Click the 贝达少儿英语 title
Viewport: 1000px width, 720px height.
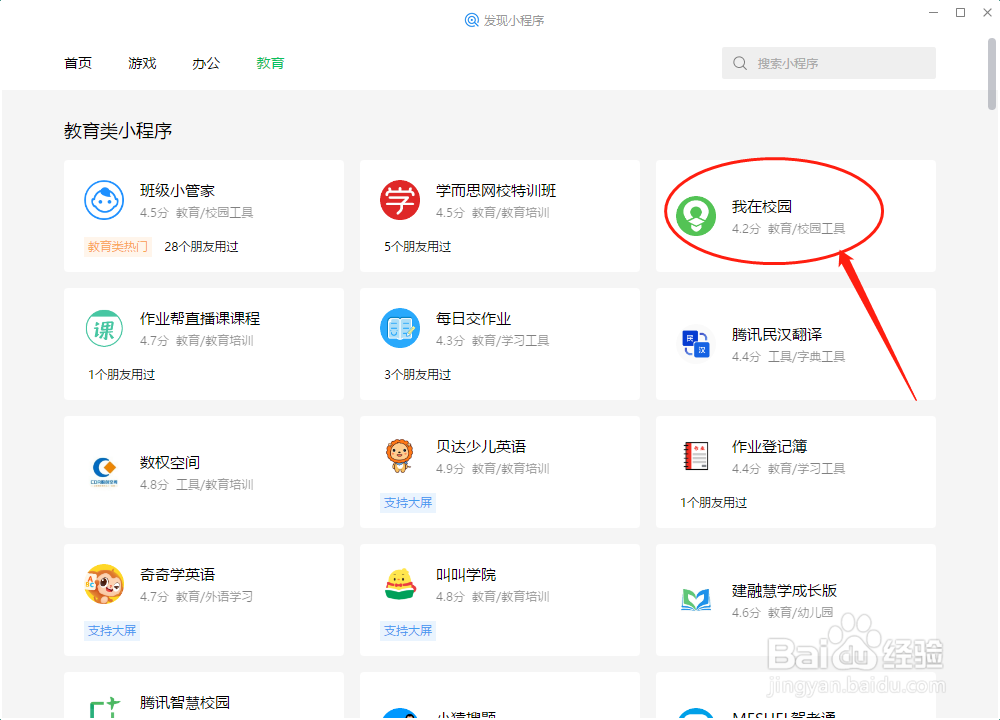pos(481,446)
